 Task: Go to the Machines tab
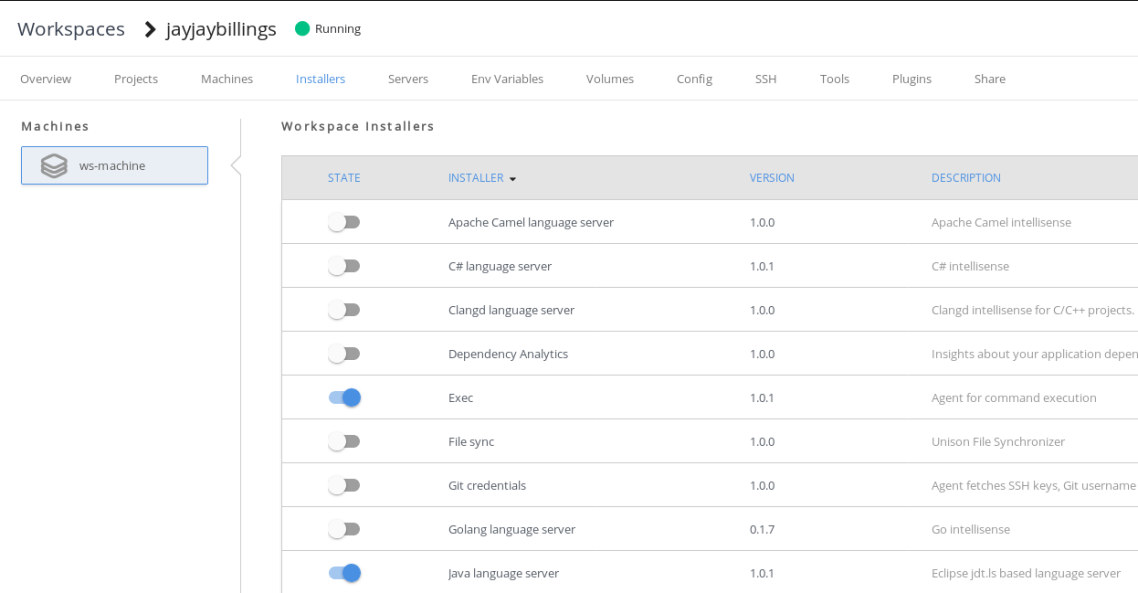[227, 79]
